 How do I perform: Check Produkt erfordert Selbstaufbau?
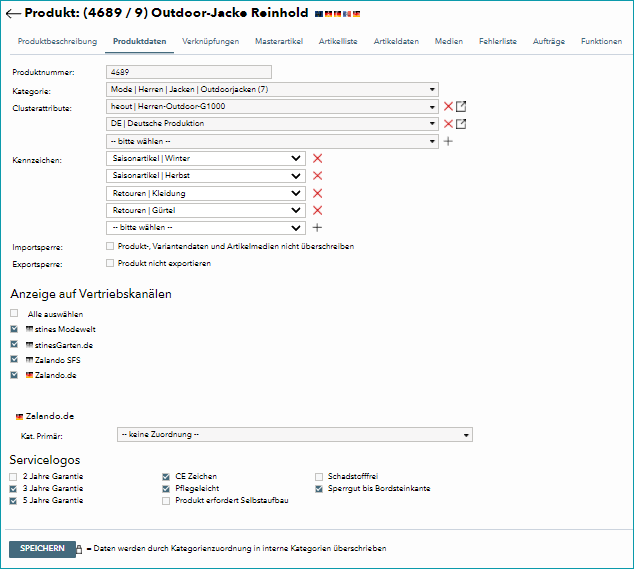point(166,501)
